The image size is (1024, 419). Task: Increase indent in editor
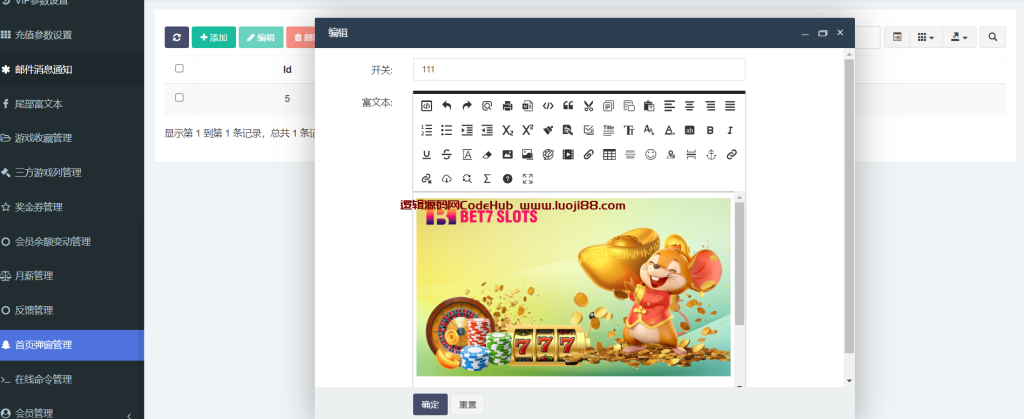467,130
